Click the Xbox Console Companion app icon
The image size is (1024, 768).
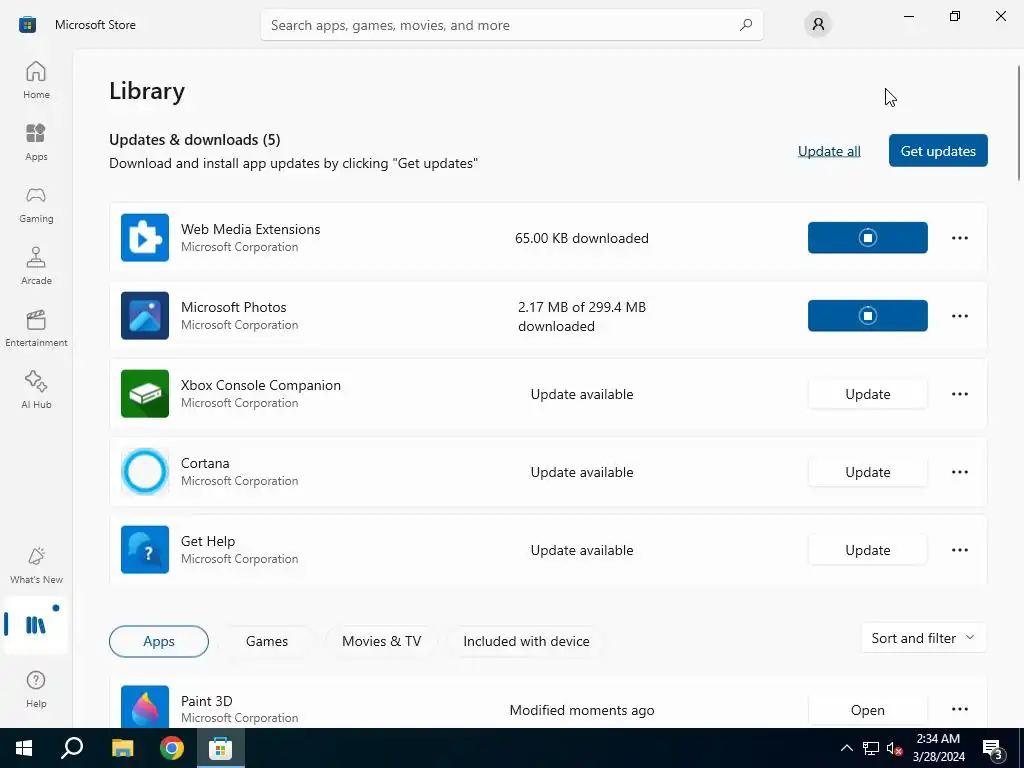click(145, 394)
